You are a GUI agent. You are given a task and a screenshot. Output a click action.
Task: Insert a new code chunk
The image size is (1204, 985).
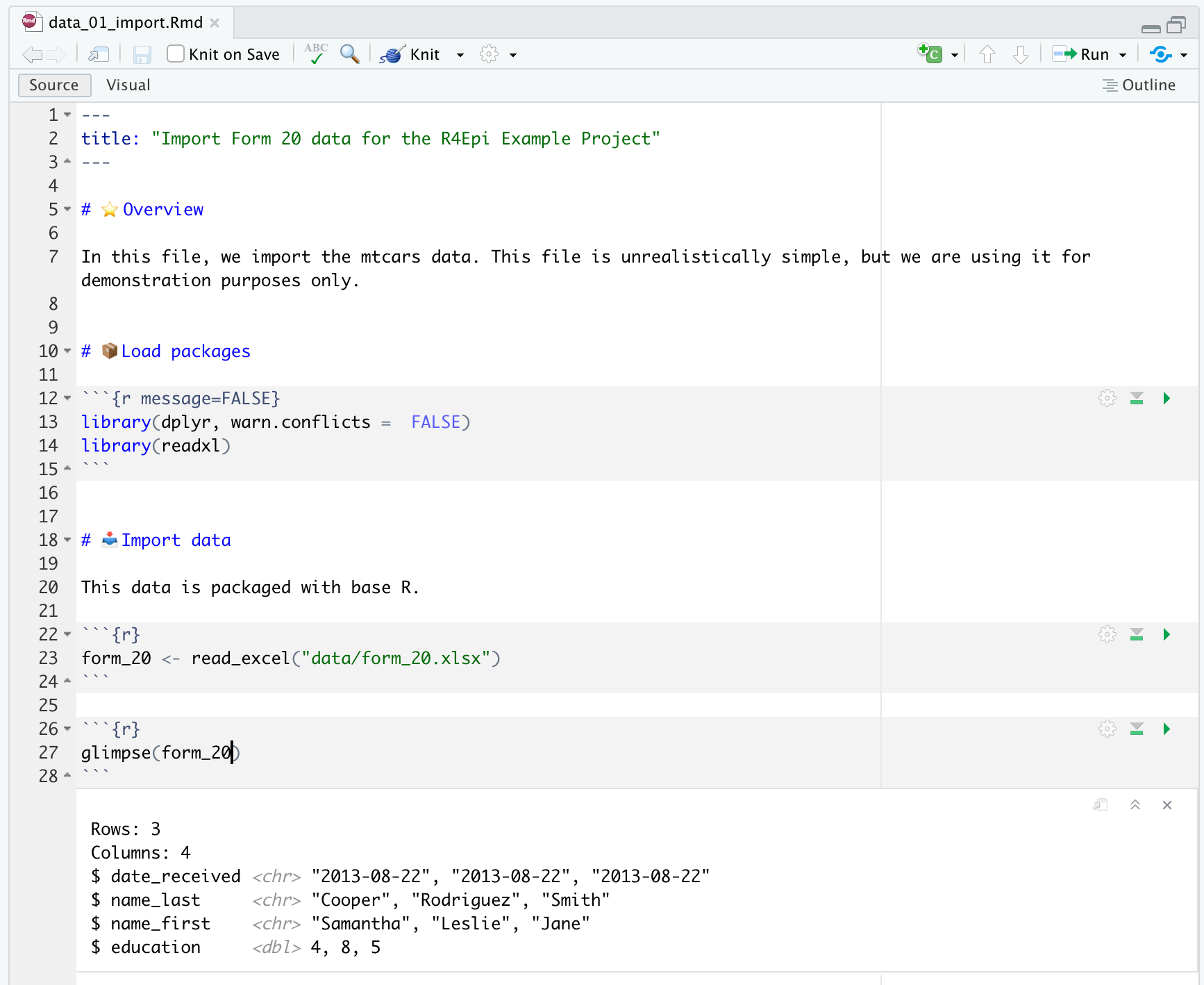930,53
